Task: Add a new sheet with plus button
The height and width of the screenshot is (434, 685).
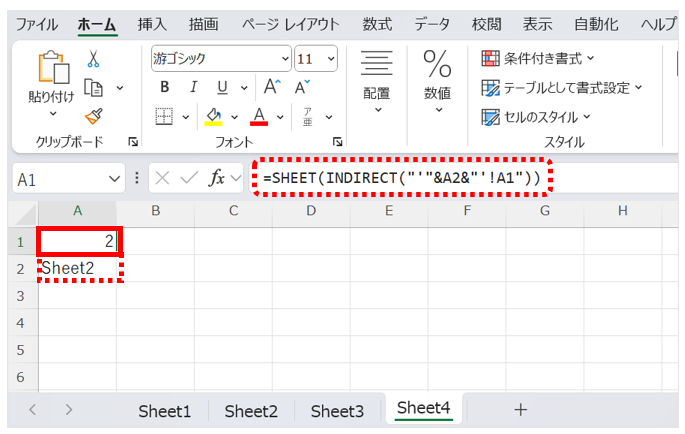Action: click(520, 410)
